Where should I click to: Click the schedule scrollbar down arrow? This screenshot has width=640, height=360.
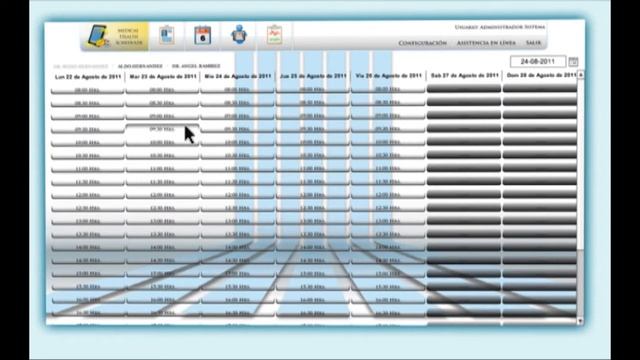580,321
